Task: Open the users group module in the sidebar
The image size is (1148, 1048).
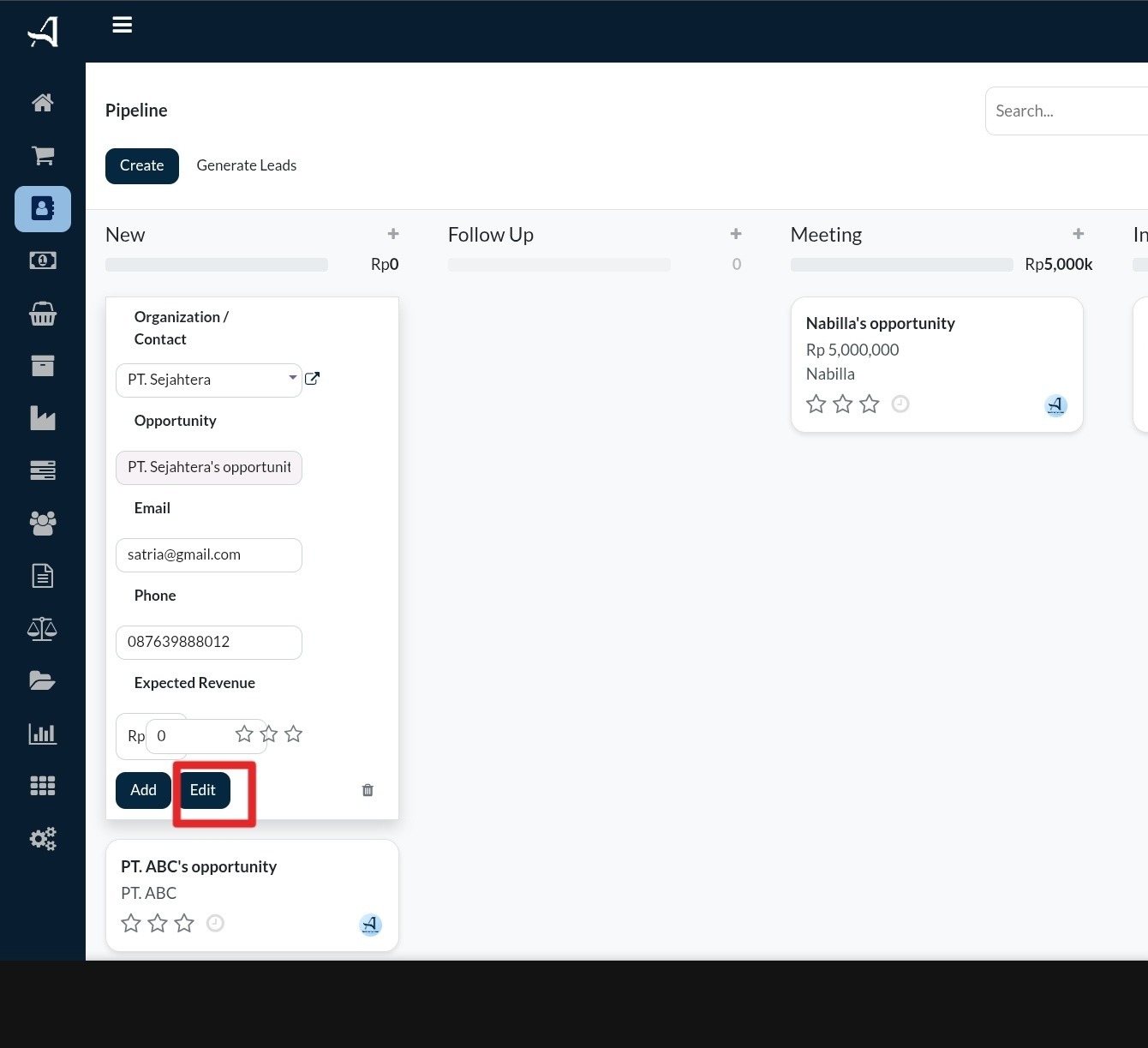Action: tap(43, 523)
